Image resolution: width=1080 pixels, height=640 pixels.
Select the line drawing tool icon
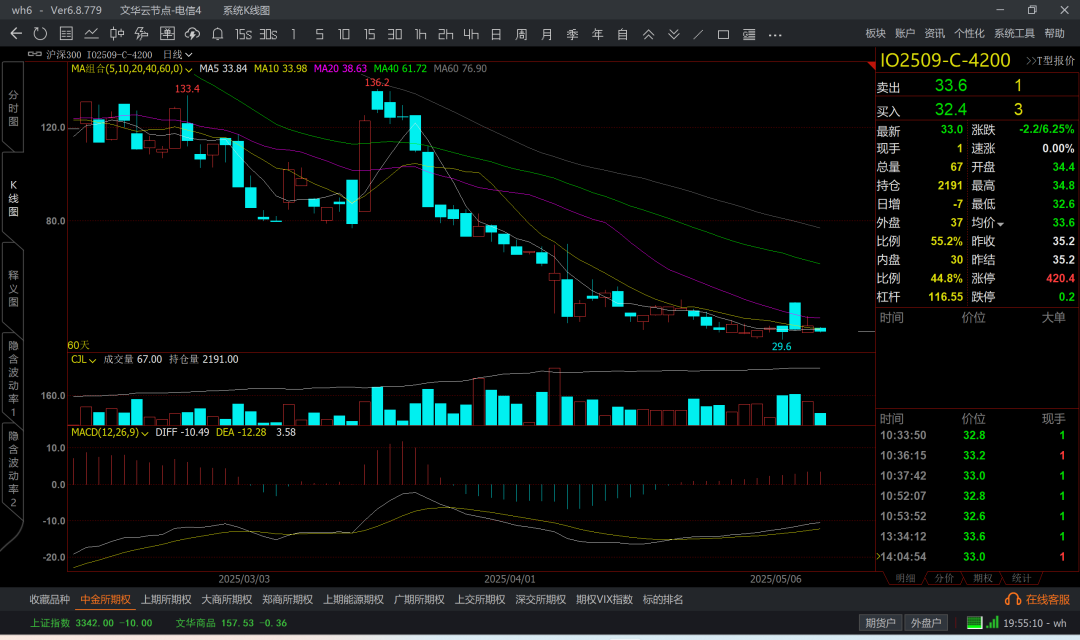click(x=698, y=34)
